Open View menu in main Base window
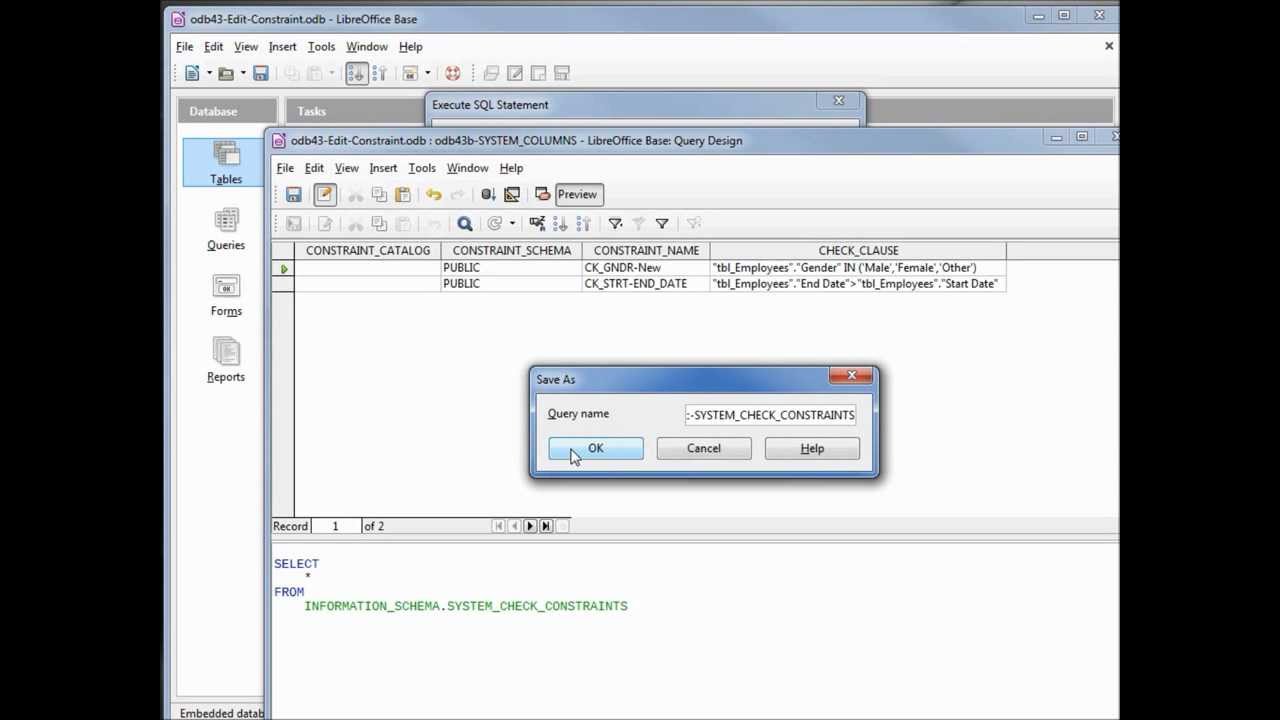Screen dimensions: 1280x720 246,46
